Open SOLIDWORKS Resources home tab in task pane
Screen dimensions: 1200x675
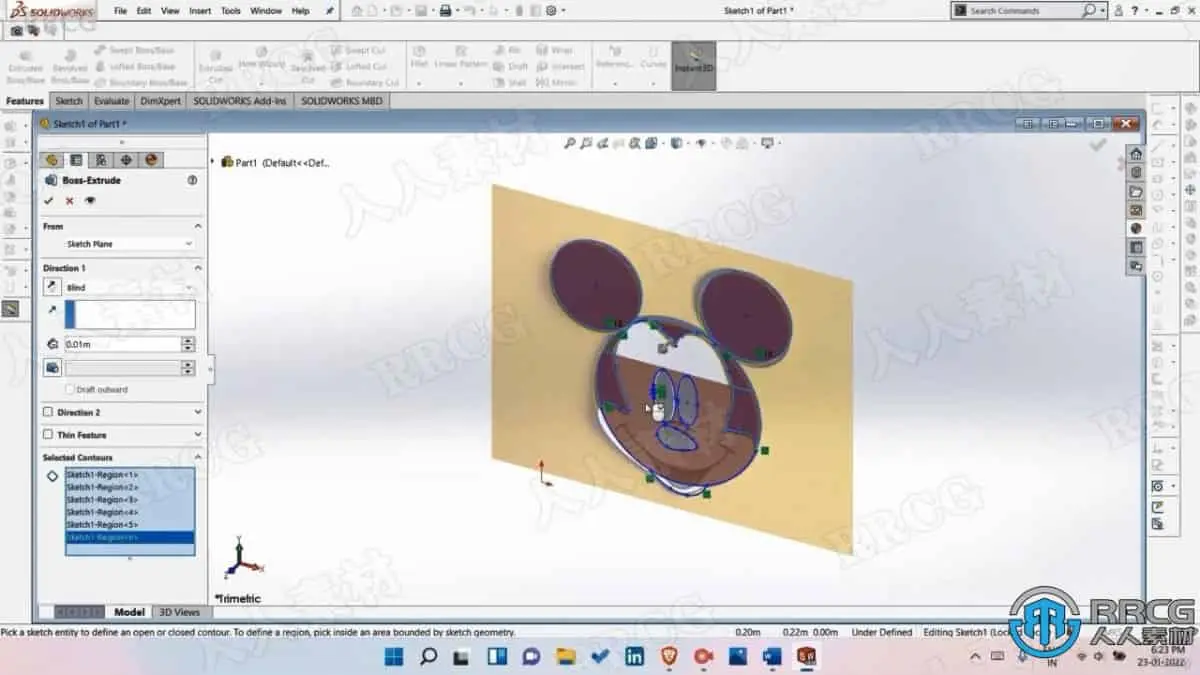1136,154
